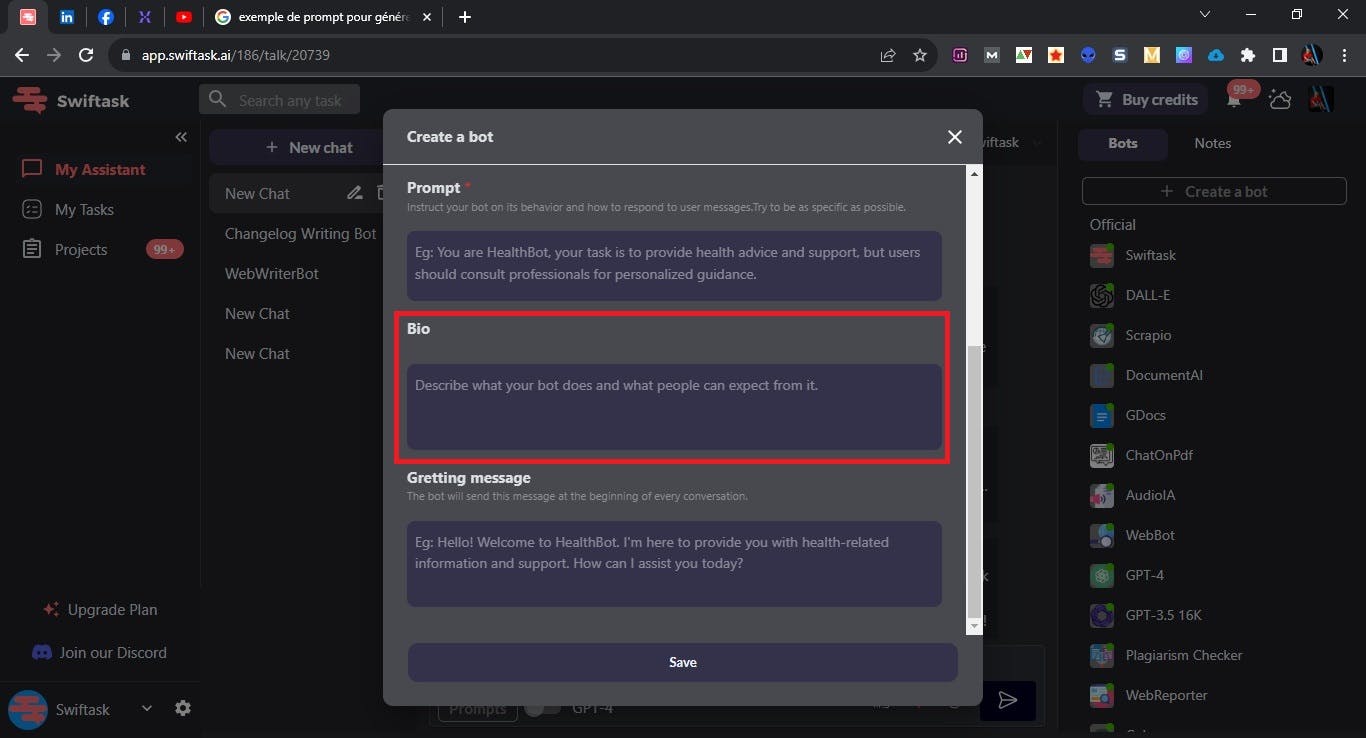Click Join our Discord link
Image resolution: width=1366 pixels, height=738 pixels.
click(x=99, y=653)
